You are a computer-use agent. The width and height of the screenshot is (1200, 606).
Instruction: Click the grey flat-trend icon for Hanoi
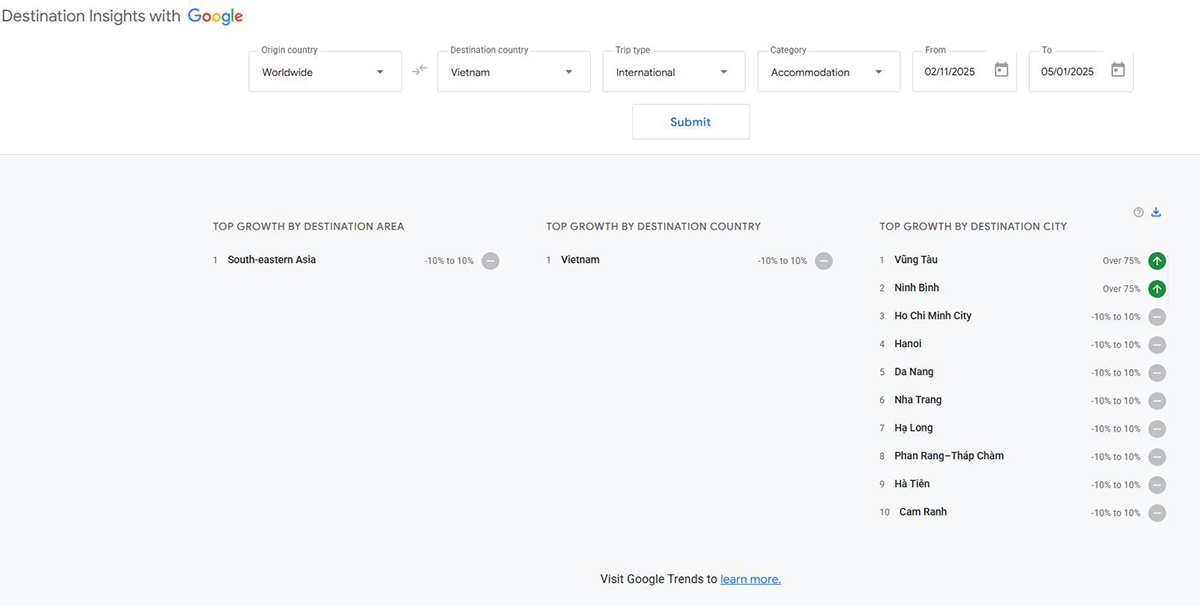coord(1157,345)
